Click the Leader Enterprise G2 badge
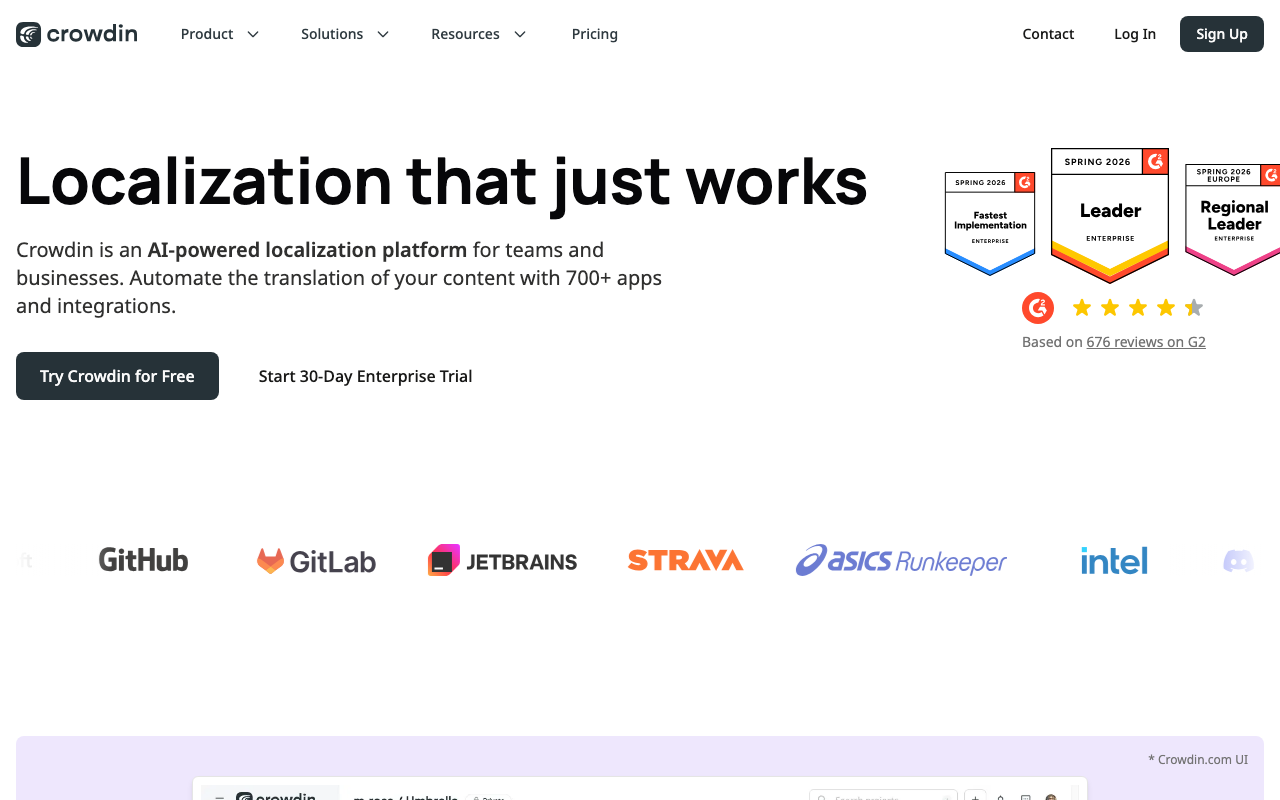1280x800 pixels. pyautogui.click(x=1110, y=215)
